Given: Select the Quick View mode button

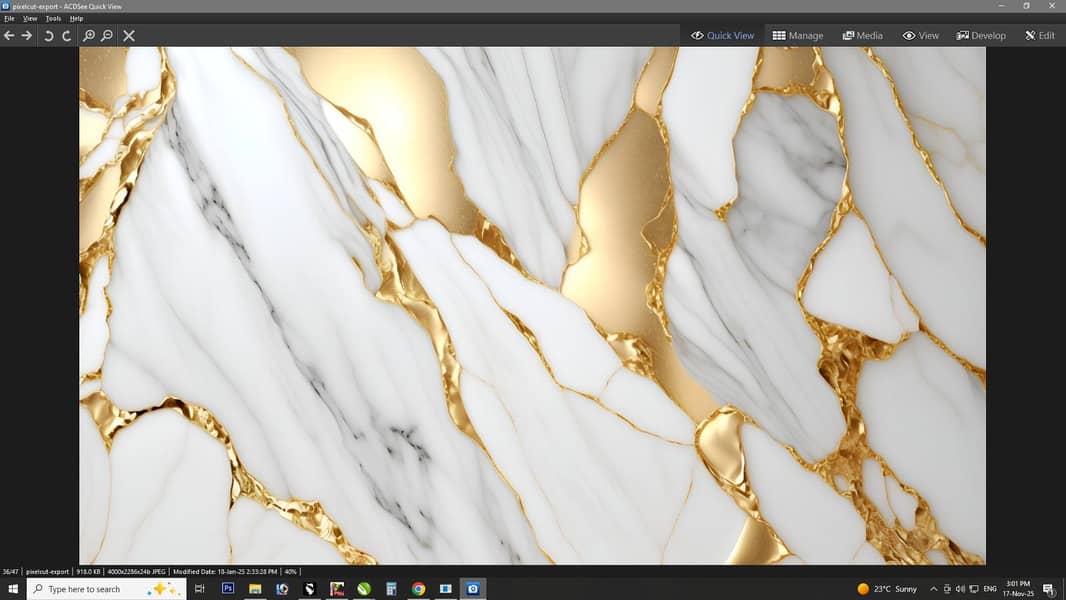Looking at the screenshot, I should click(x=722, y=35).
